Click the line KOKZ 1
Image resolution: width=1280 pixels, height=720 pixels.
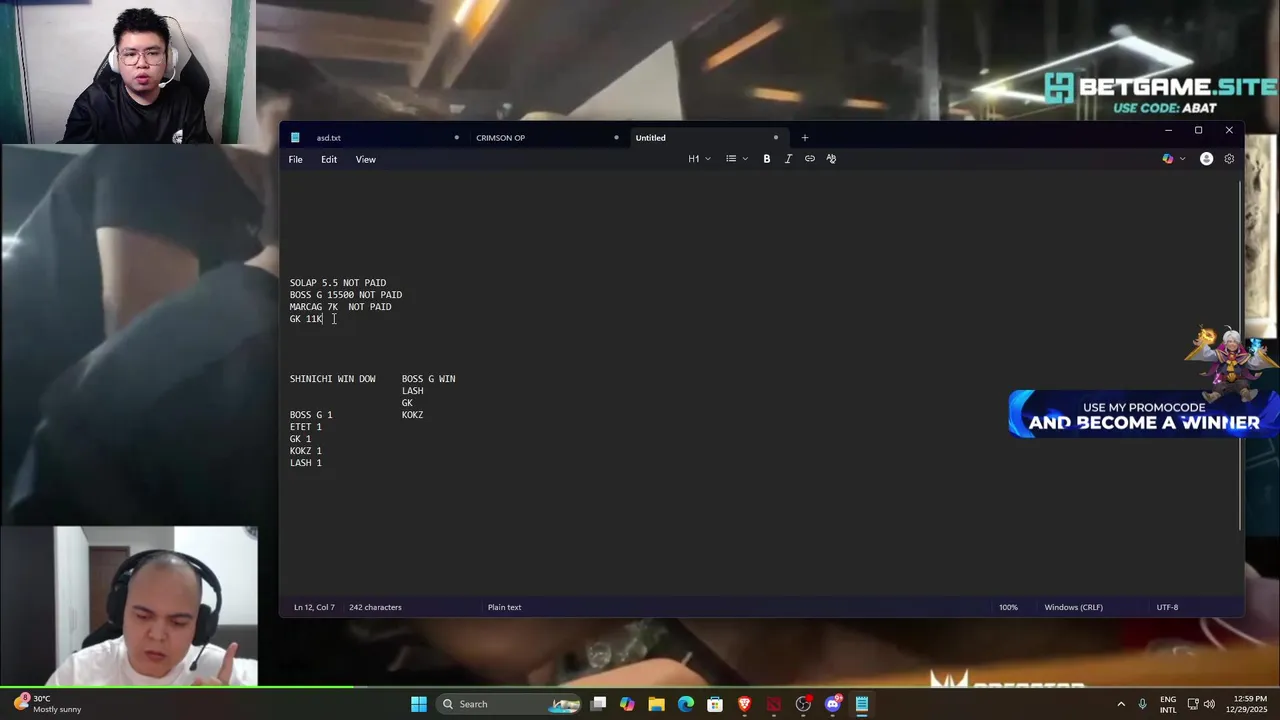(x=306, y=451)
